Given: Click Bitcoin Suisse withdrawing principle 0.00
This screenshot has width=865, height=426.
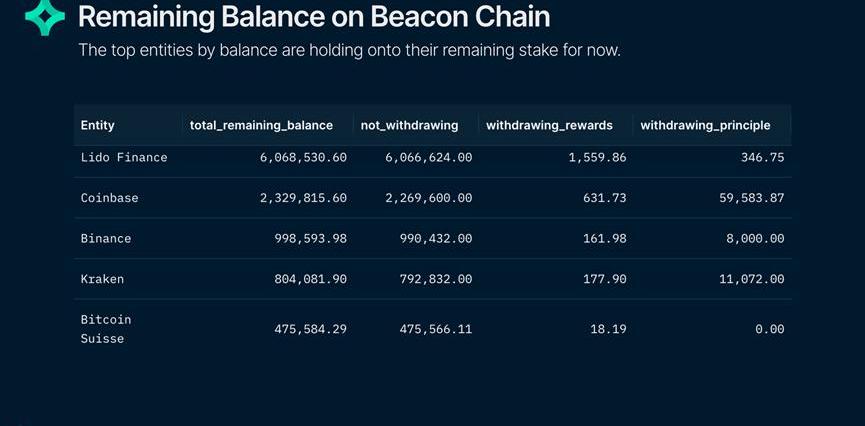Looking at the screenshot, I should pos(770,329).
